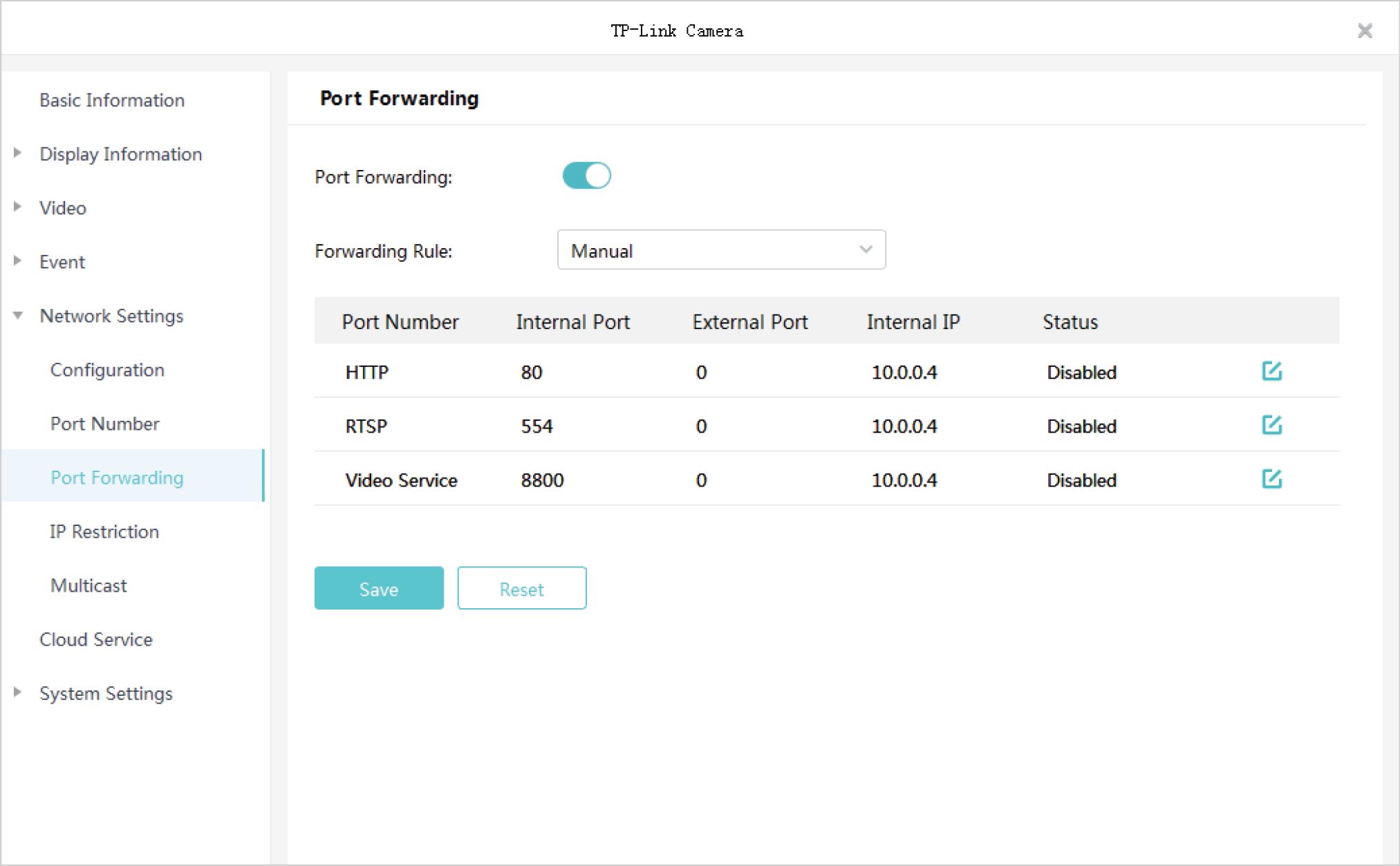This screenshot has width=1400, height=866.
Task: Open the Forwarding Rule dropdown
Action: 721,250
